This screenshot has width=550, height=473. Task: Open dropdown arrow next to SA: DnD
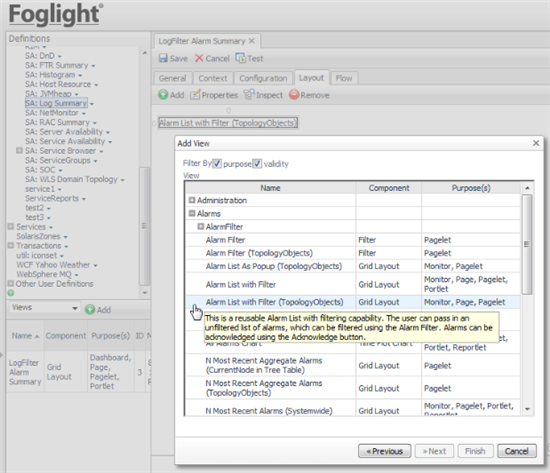tap(60, 56)
